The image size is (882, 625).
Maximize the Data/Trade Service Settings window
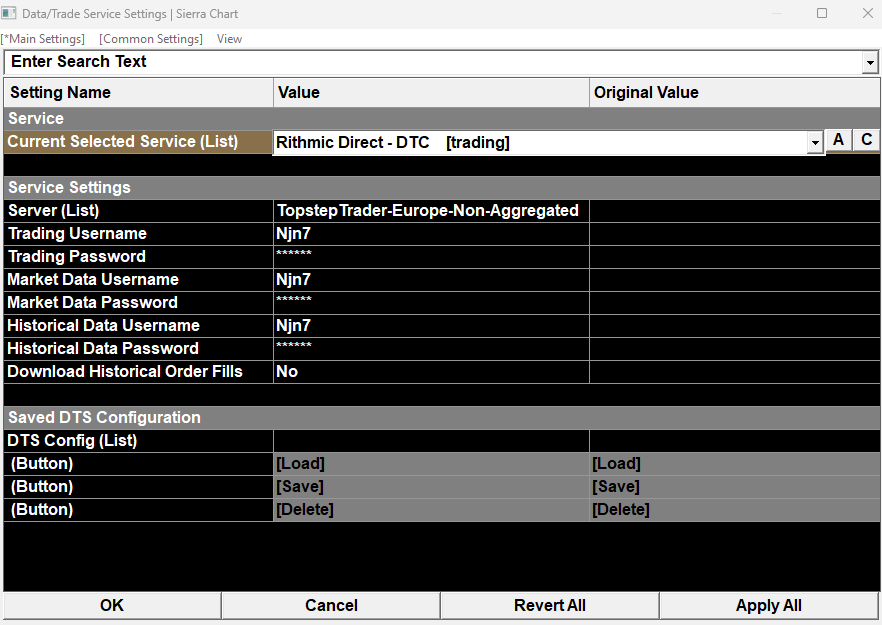coord(822,13)
